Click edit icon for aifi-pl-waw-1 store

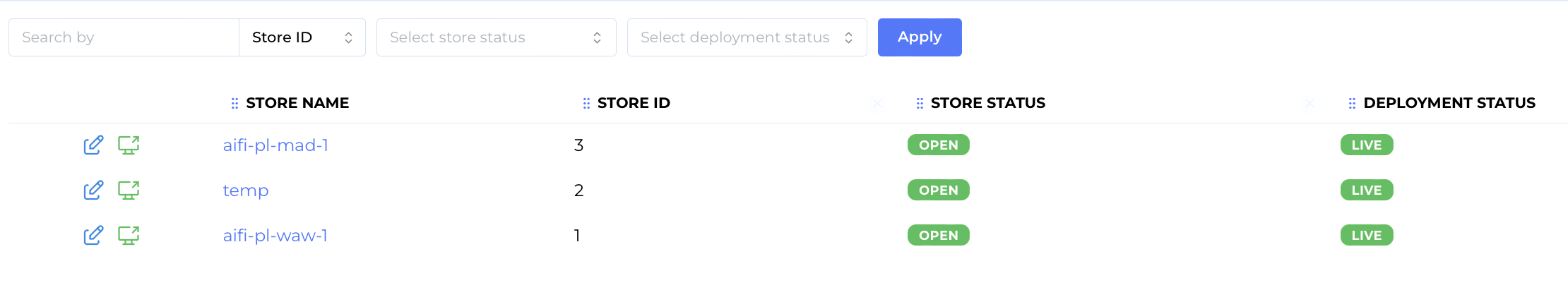click(93, 236)
